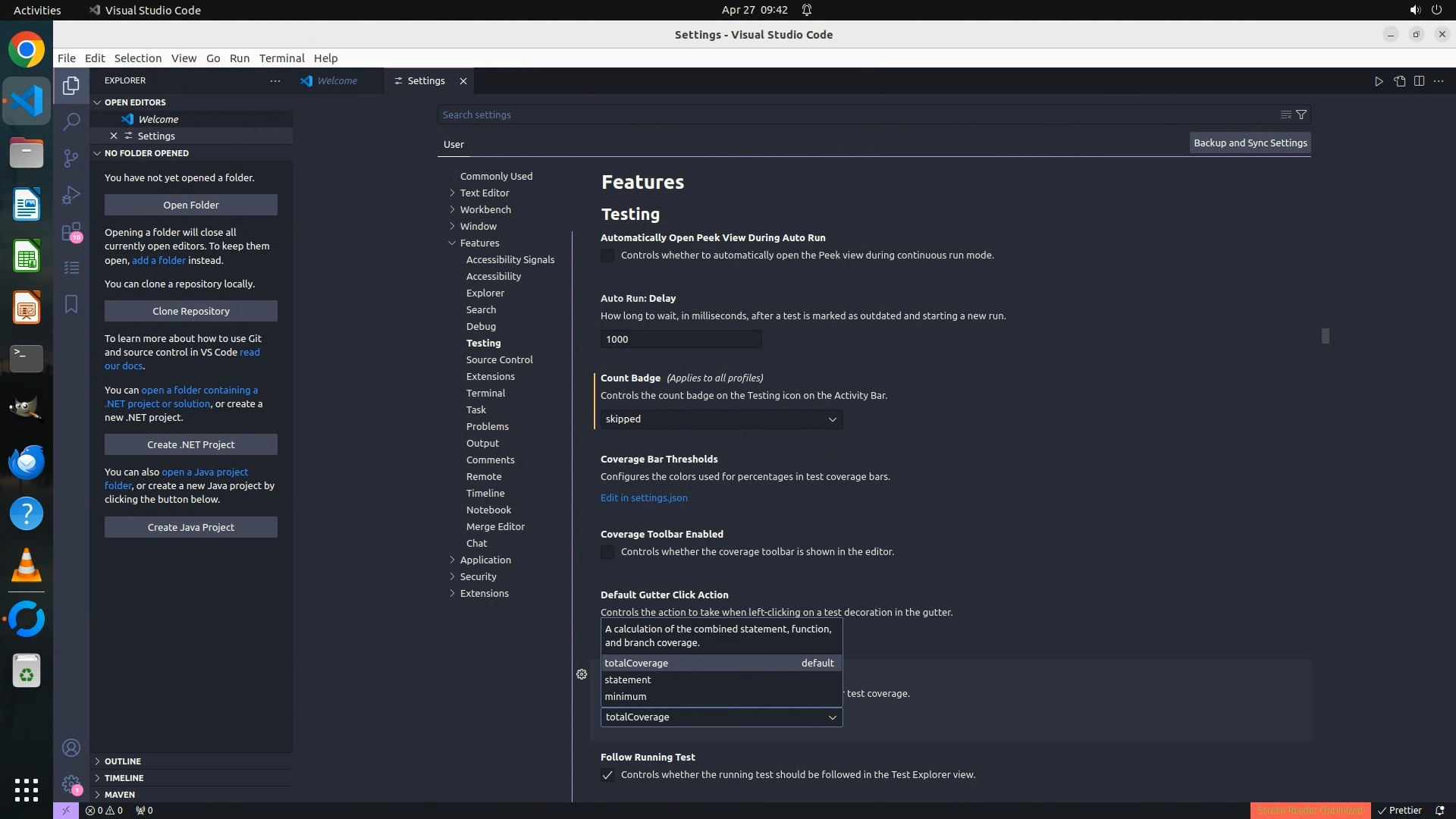Viewport: 1456px width, 819px height.
Task: Click the gear icon beside coverage setting
Action: pos(582,674)
